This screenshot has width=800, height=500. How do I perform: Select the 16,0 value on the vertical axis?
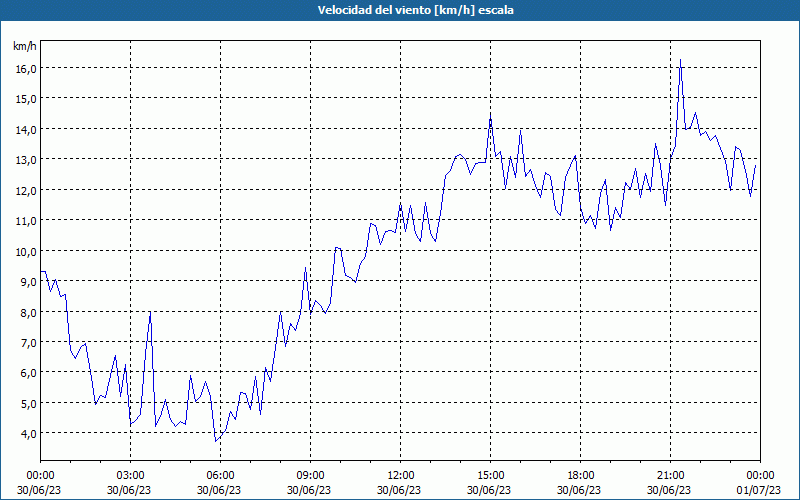pos(24,68)
